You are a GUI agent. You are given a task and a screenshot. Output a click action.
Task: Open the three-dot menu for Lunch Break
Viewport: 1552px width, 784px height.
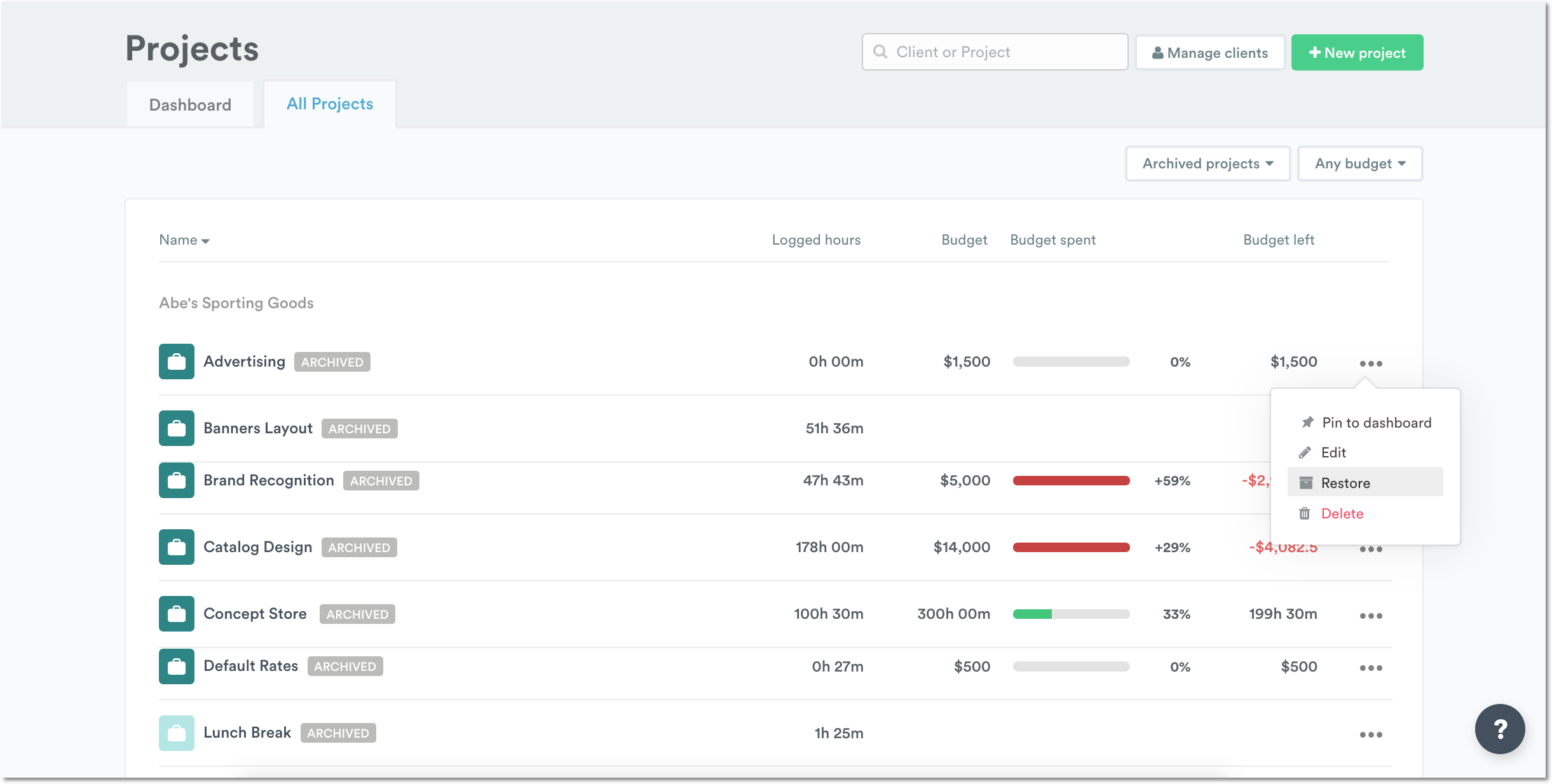click(1372, 734)
